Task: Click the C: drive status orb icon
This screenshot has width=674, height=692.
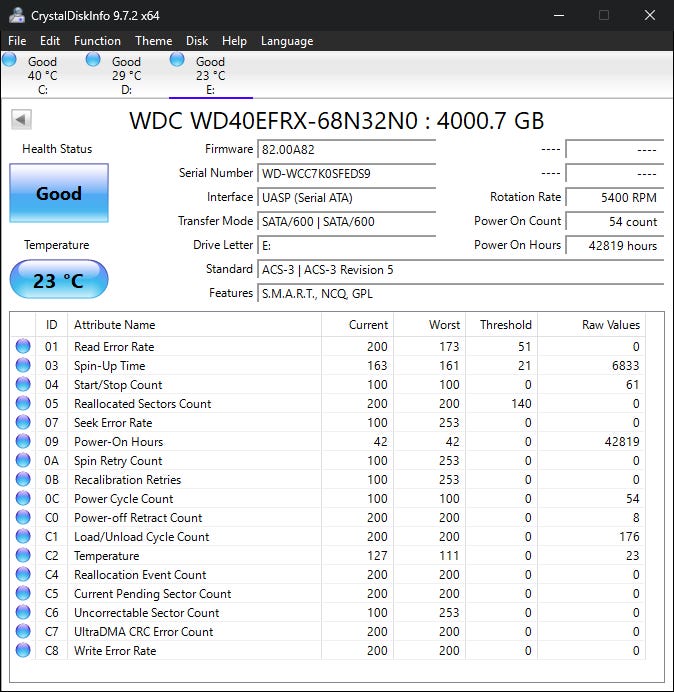Action: coord(10,60)
